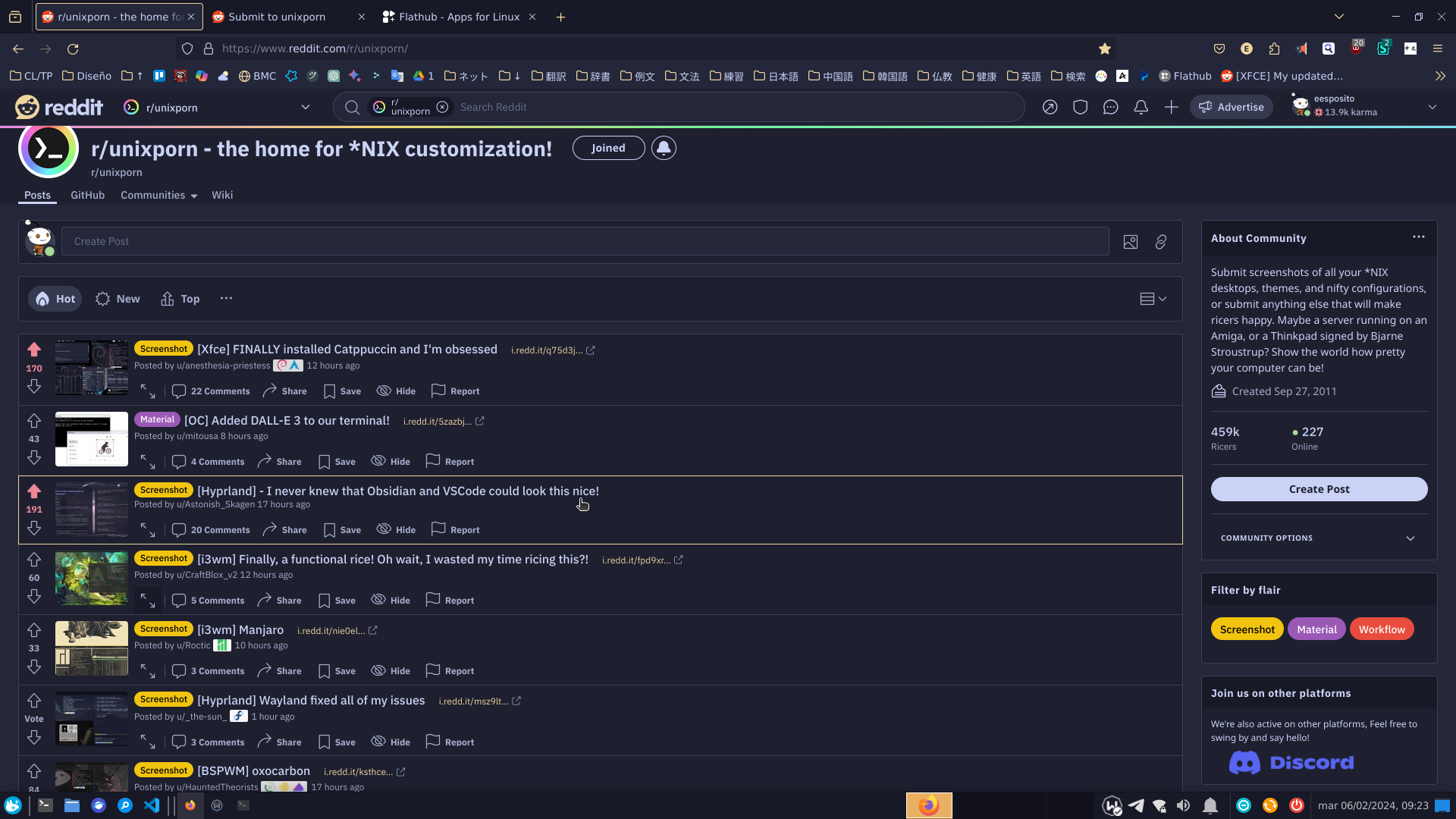Click the moderation shield icon
This screenshot has height=819, width=1456.
click(x=1080, y=107)
